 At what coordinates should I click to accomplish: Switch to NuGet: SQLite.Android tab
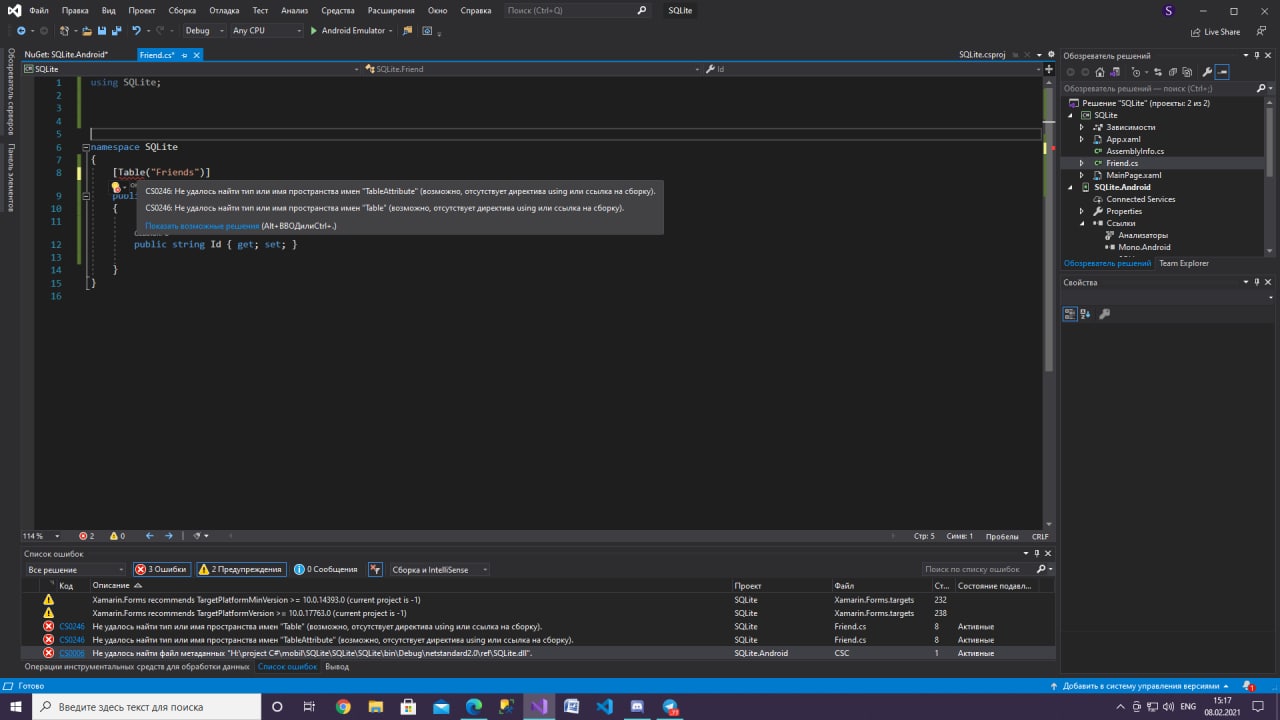point(66,55)
